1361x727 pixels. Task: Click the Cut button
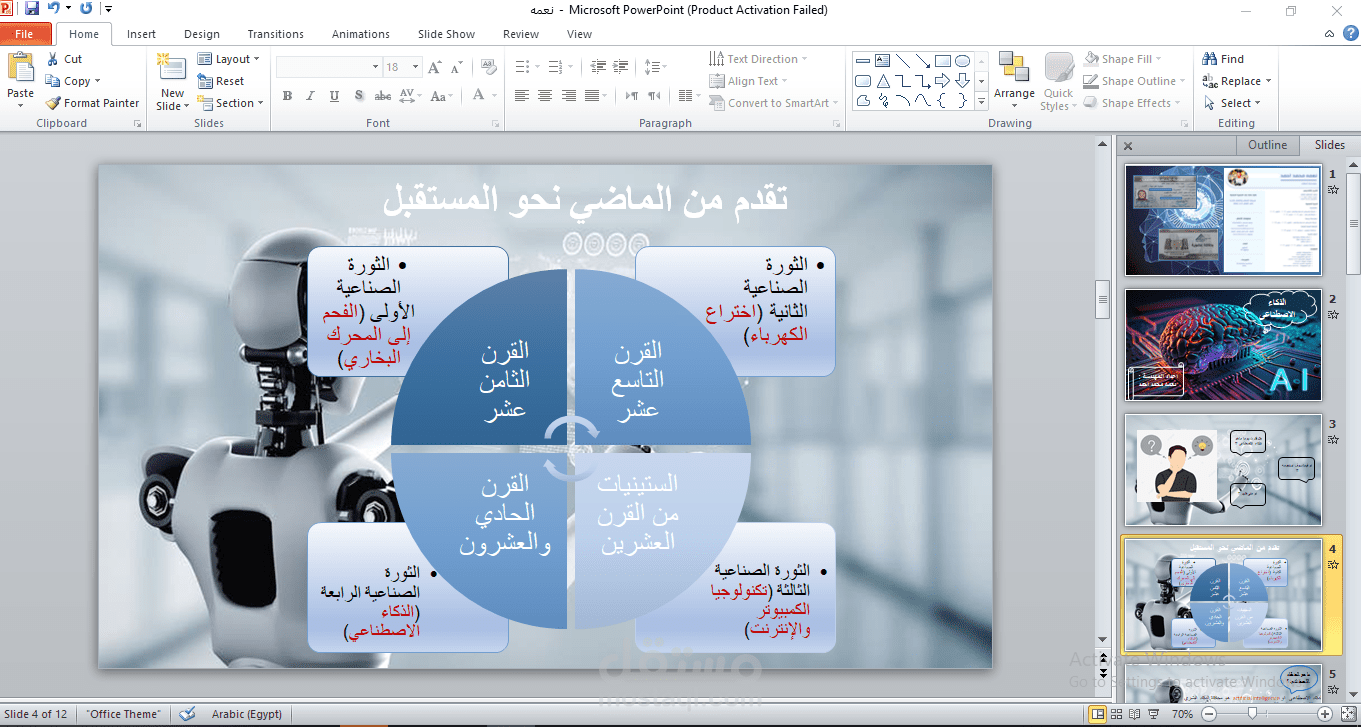63,59
